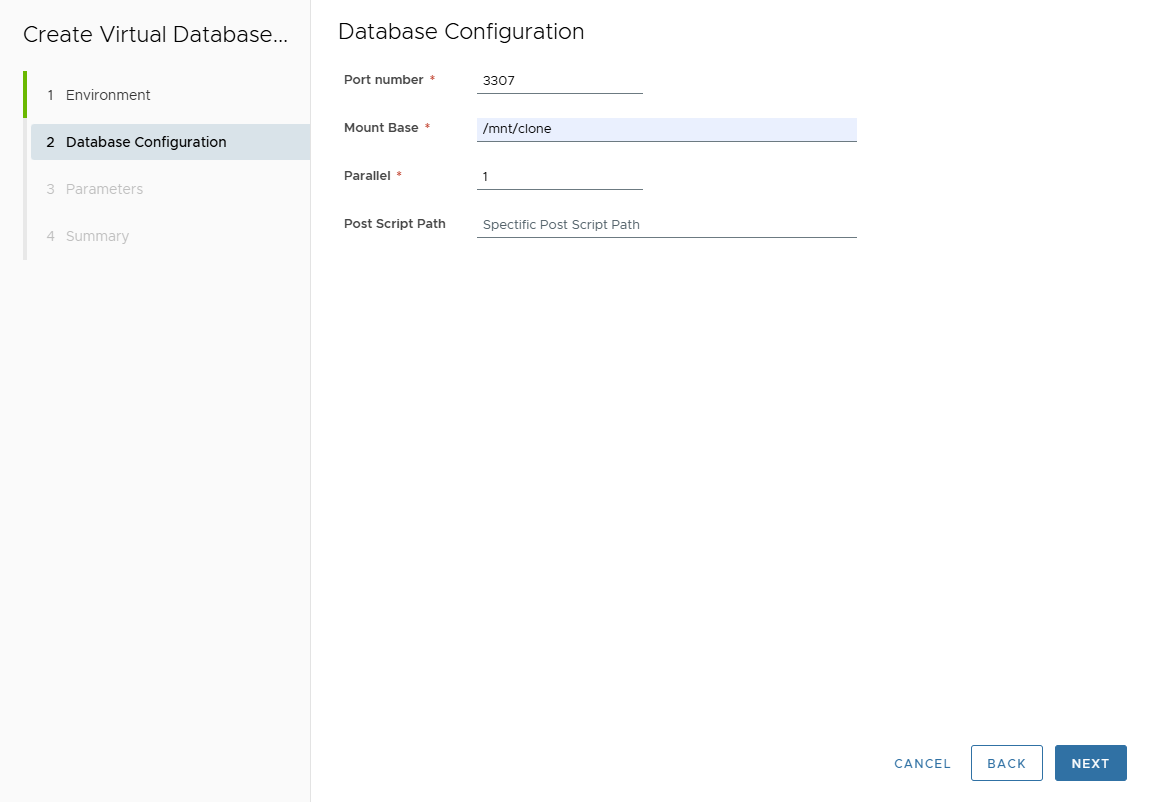1150x802 pixels.
Task: Click the value 3307 to edit it
Action: coord(497,80)
